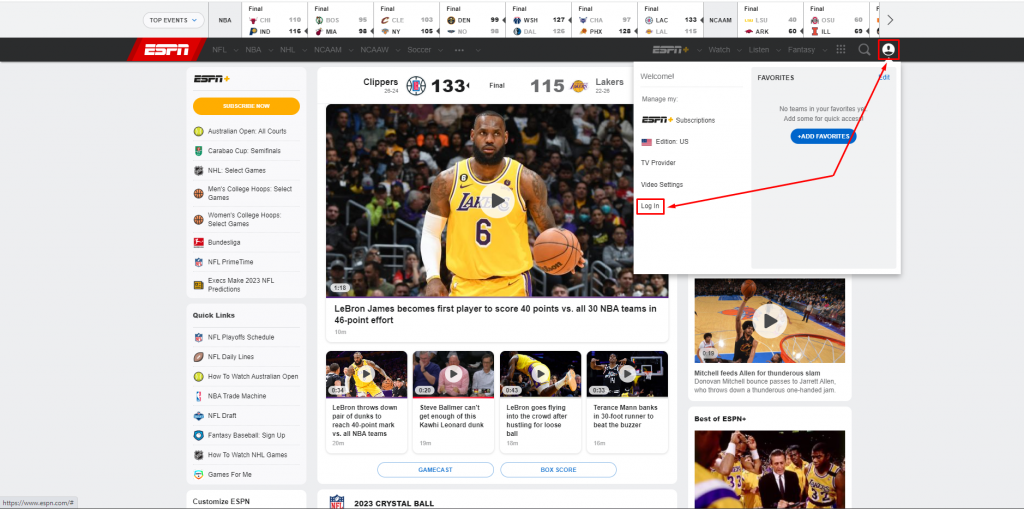Image resolution: width=1024 pixels, height=509 pixels.
Task: Expand the NBA menu chevron
Action: (x=270, y=50)
